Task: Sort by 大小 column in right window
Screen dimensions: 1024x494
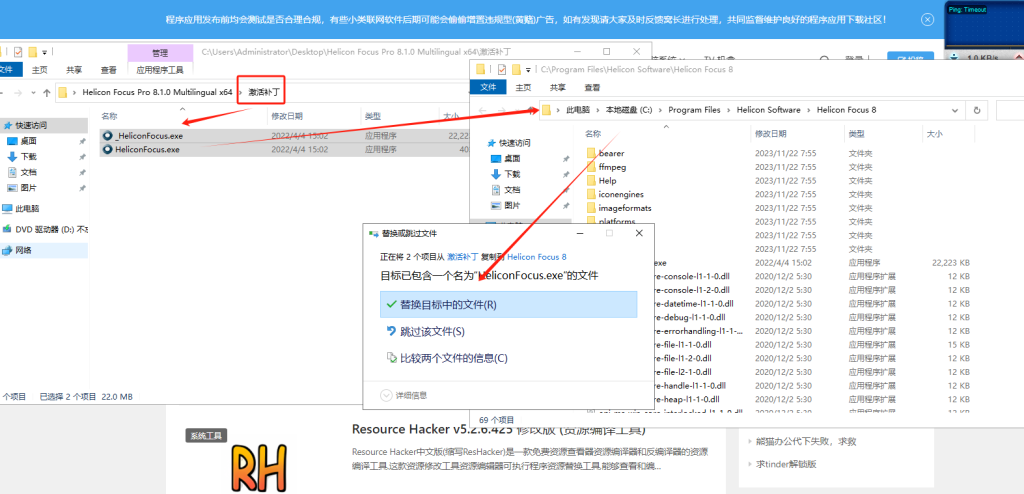Action: coord(934,133)
